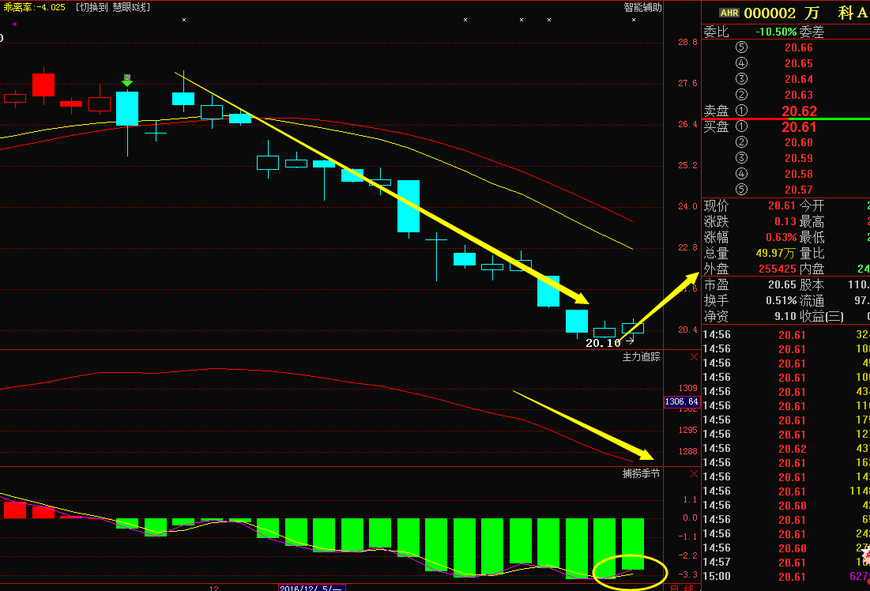Click the circled 1 icon in the 买盘 row
The width and height of the screenshot is (870, 591).
[741, 127]
